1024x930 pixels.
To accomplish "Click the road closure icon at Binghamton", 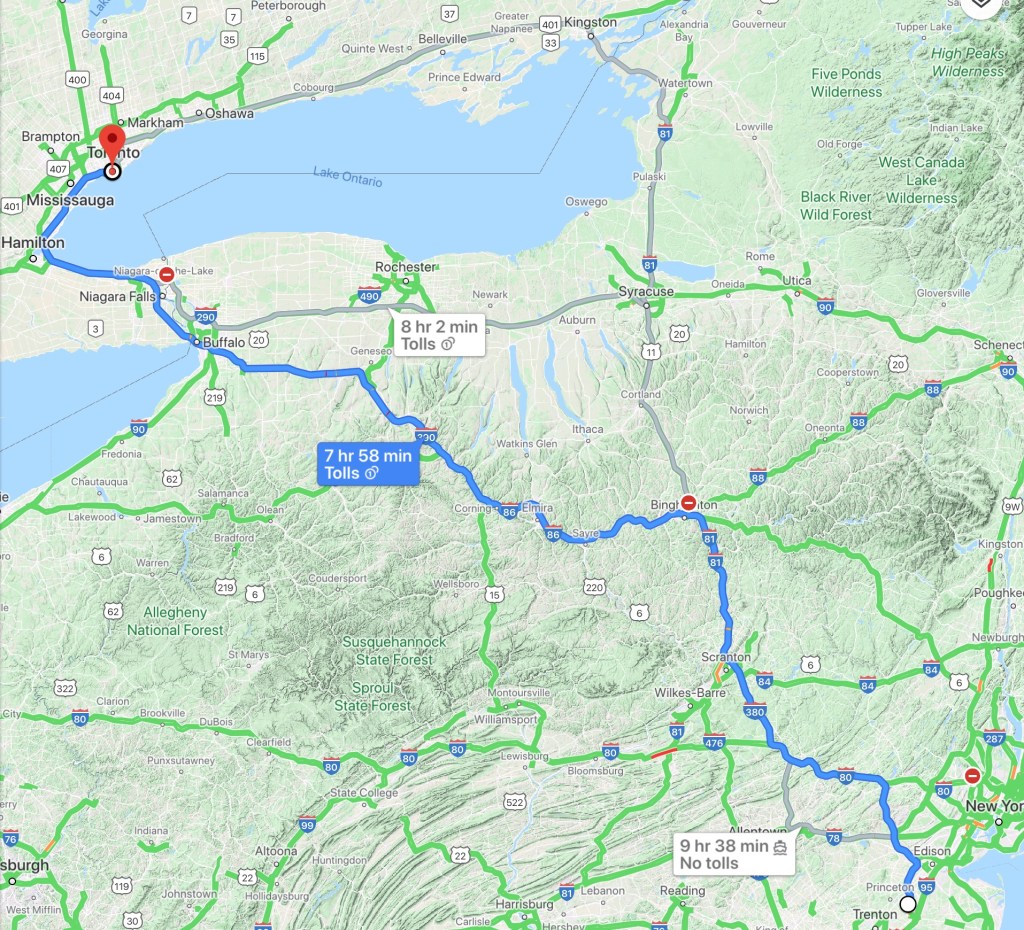I will (x=688, y=502).
